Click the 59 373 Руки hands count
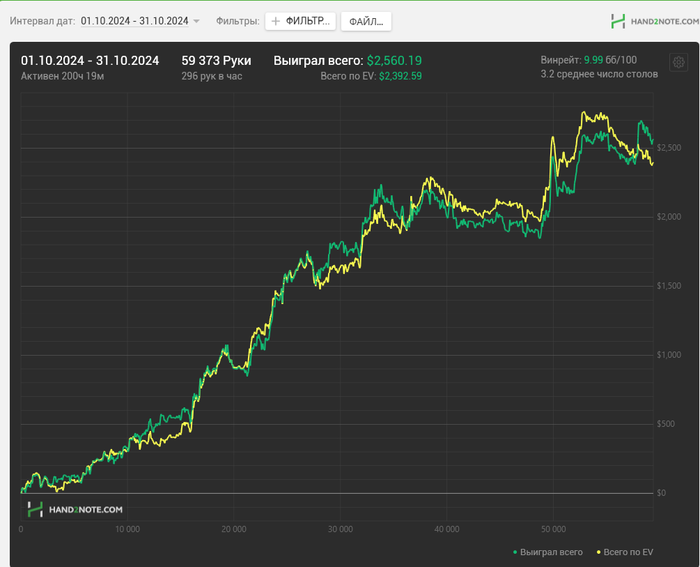Image resolution: width=700 pixels, height=567 pixels. 216,60
